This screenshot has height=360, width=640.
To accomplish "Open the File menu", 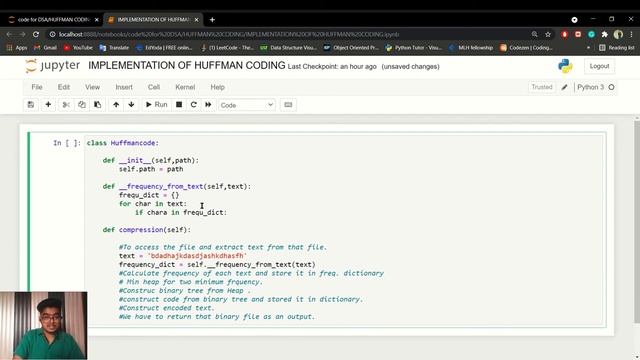I will (37, 87).
